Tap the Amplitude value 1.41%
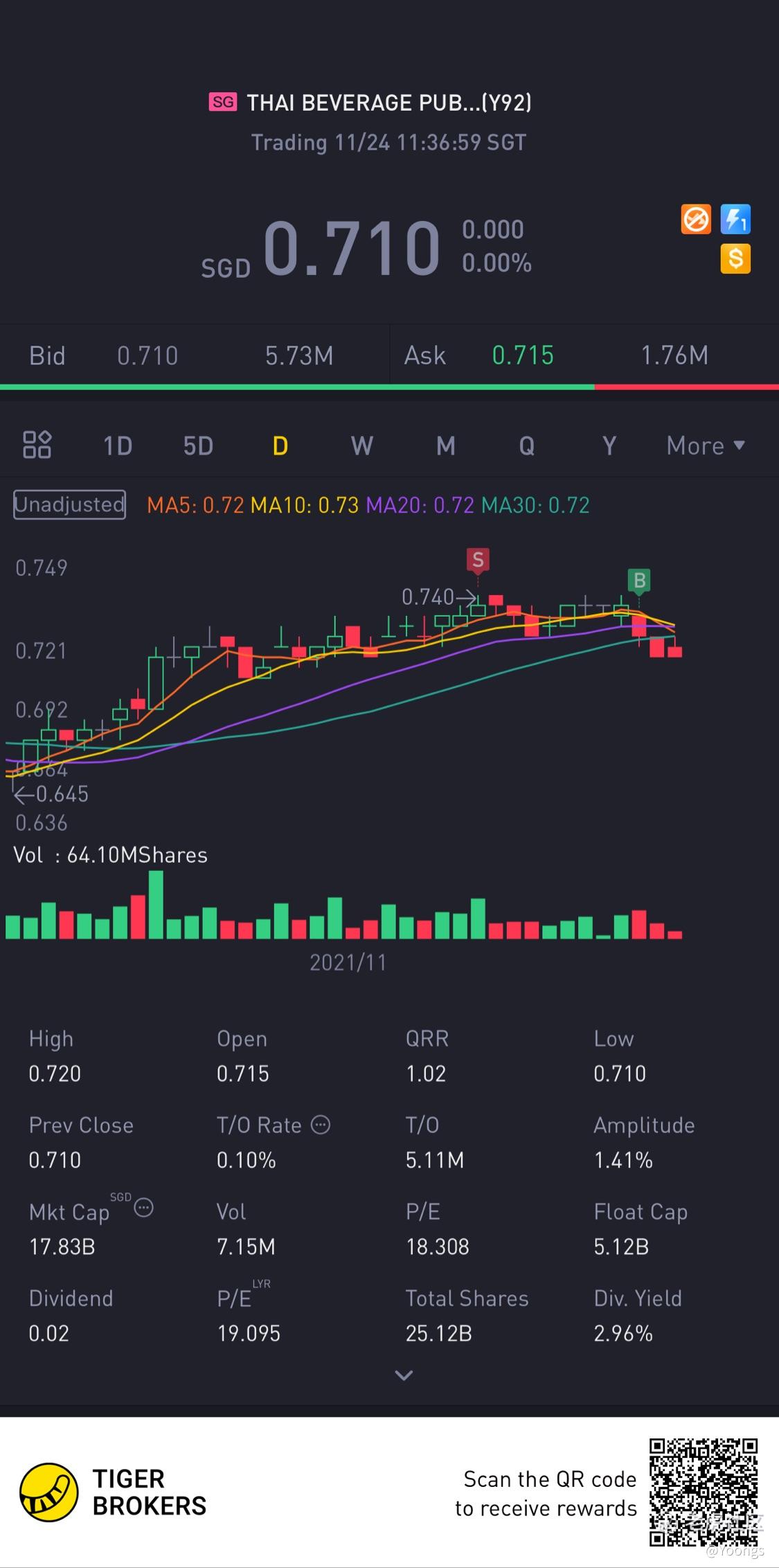Viewport: 779px width, 1568px height. pos(623,1160)
